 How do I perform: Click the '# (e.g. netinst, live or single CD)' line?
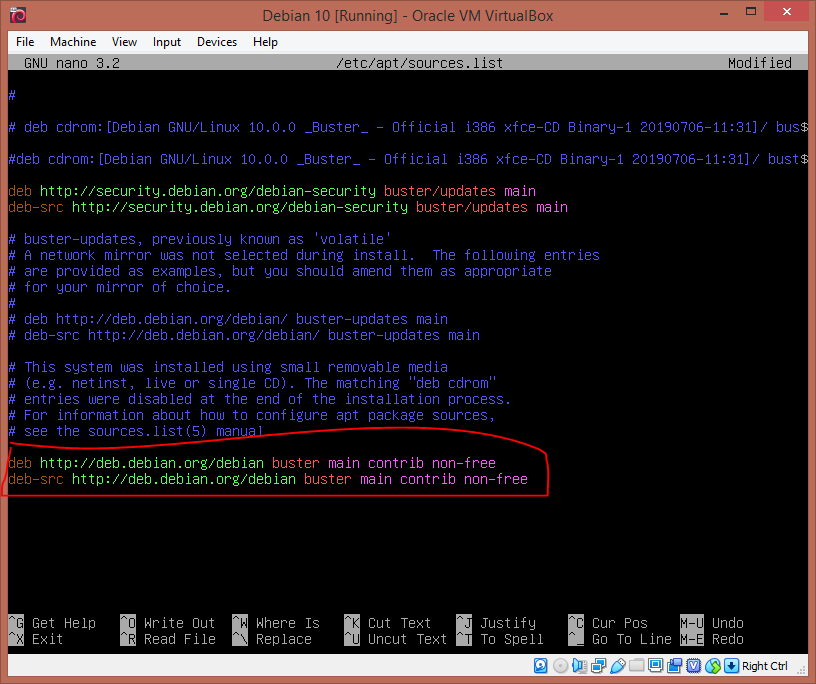tap(252, 383)
